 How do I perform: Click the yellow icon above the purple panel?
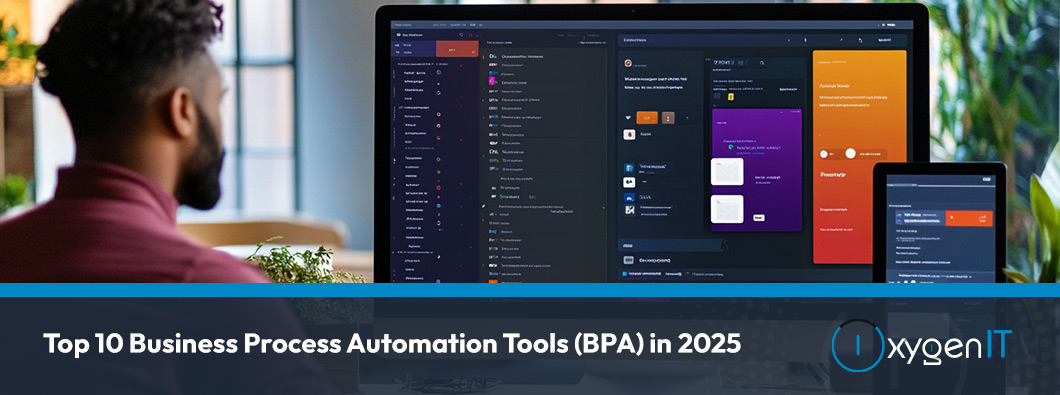coord(730,97)
